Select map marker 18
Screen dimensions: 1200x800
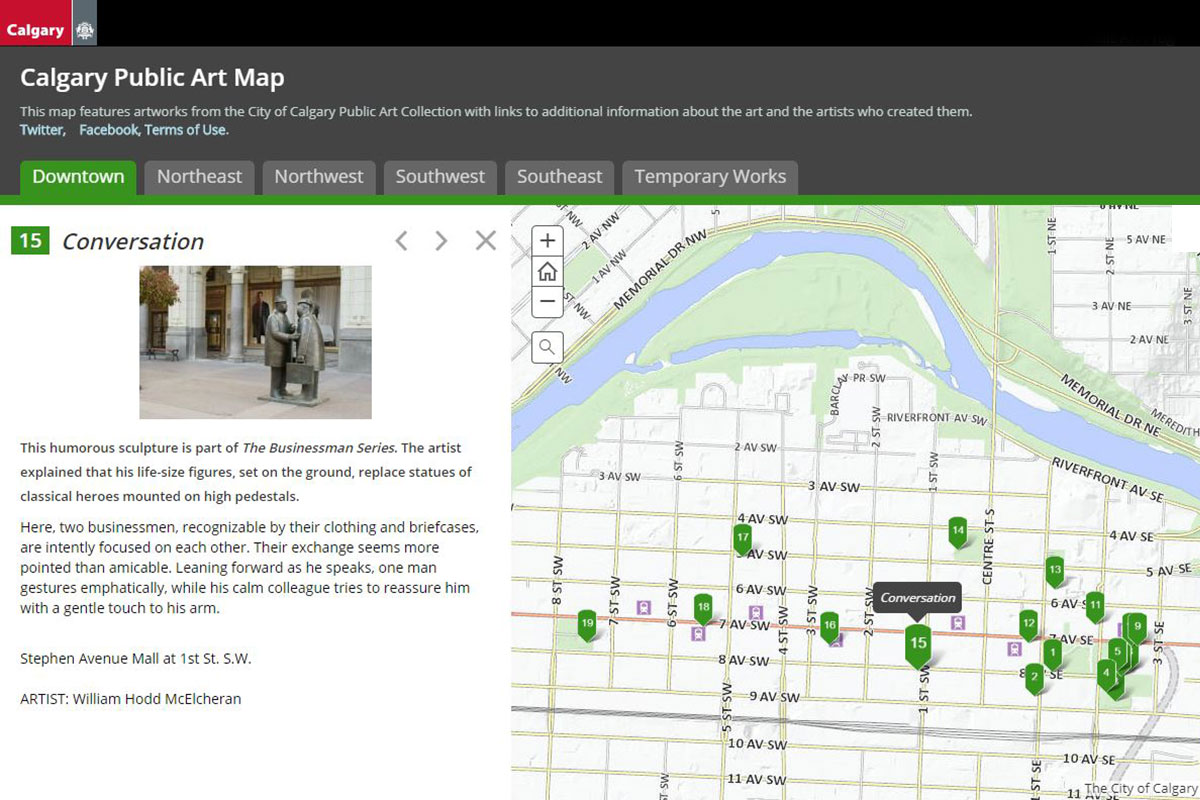click(x=703, y=608)
